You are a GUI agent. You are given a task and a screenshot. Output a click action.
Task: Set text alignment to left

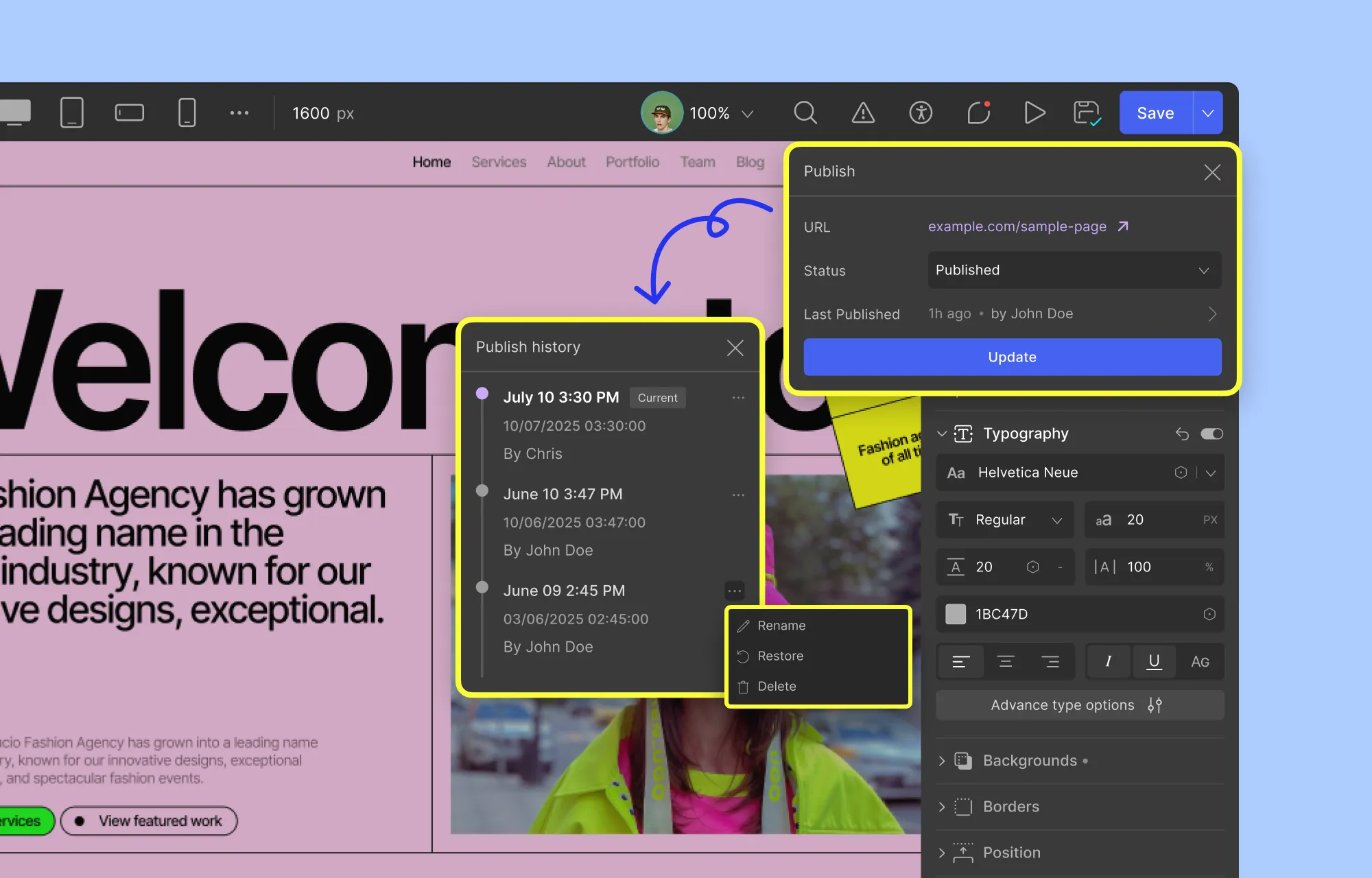pyautogui.click(x=961, y=662)
